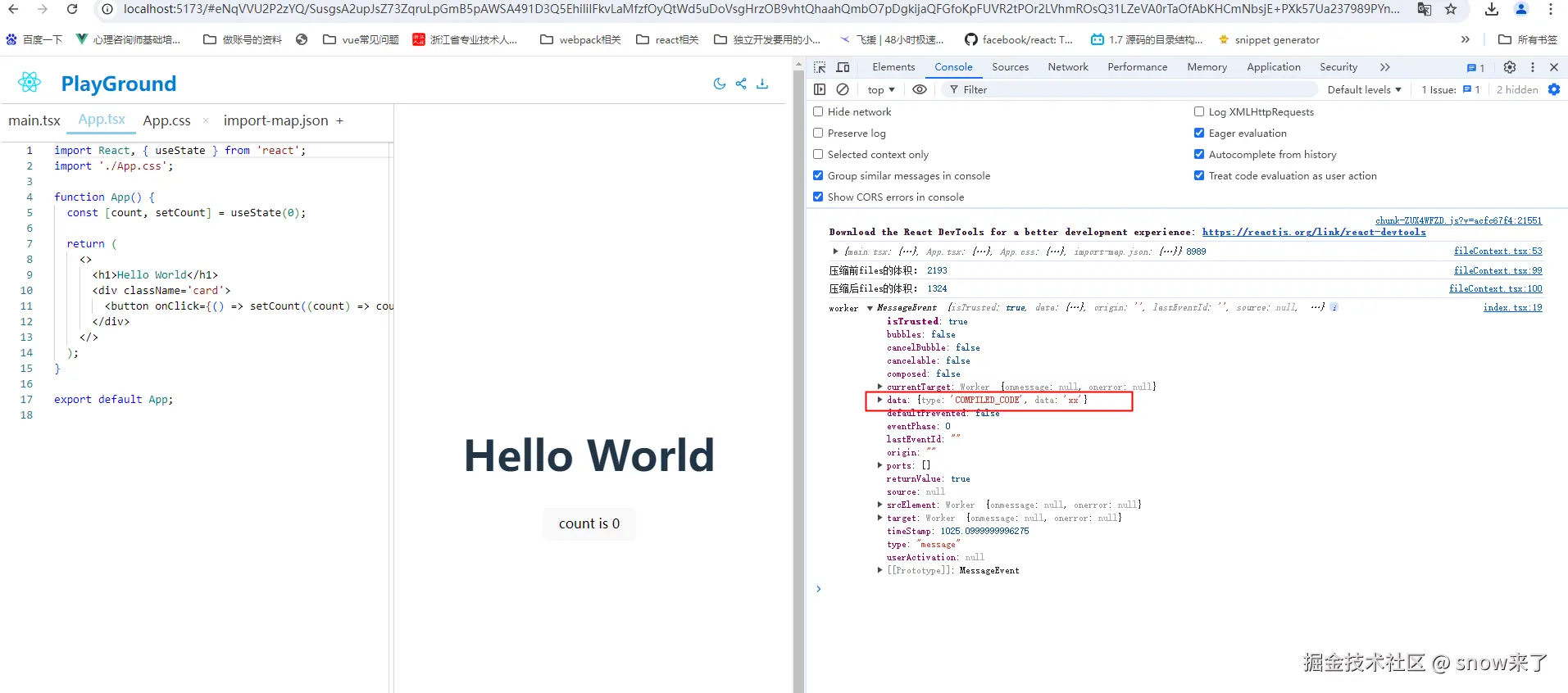Screen dimensions: 1568x693
Task: Toggle the console sidebar icon
Action: (820, 89)
